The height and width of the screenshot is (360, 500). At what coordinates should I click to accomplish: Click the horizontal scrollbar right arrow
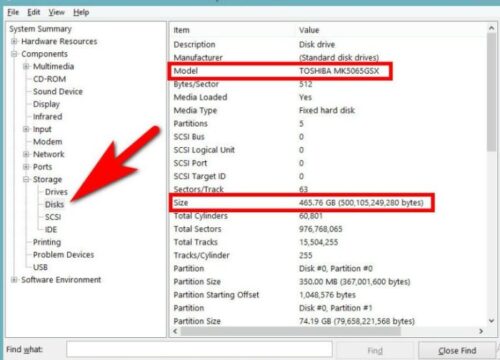[x=481, y=331]
